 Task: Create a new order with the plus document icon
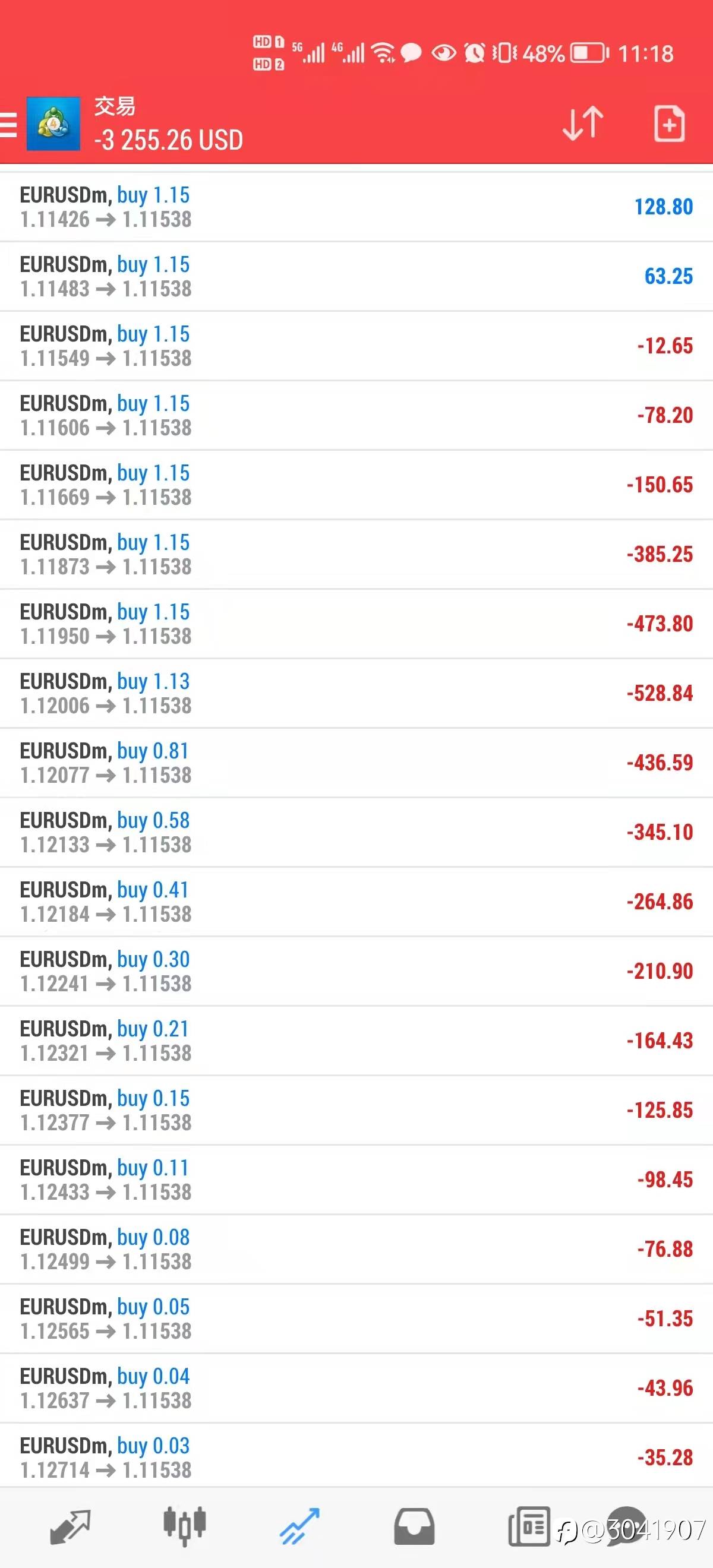669,124
